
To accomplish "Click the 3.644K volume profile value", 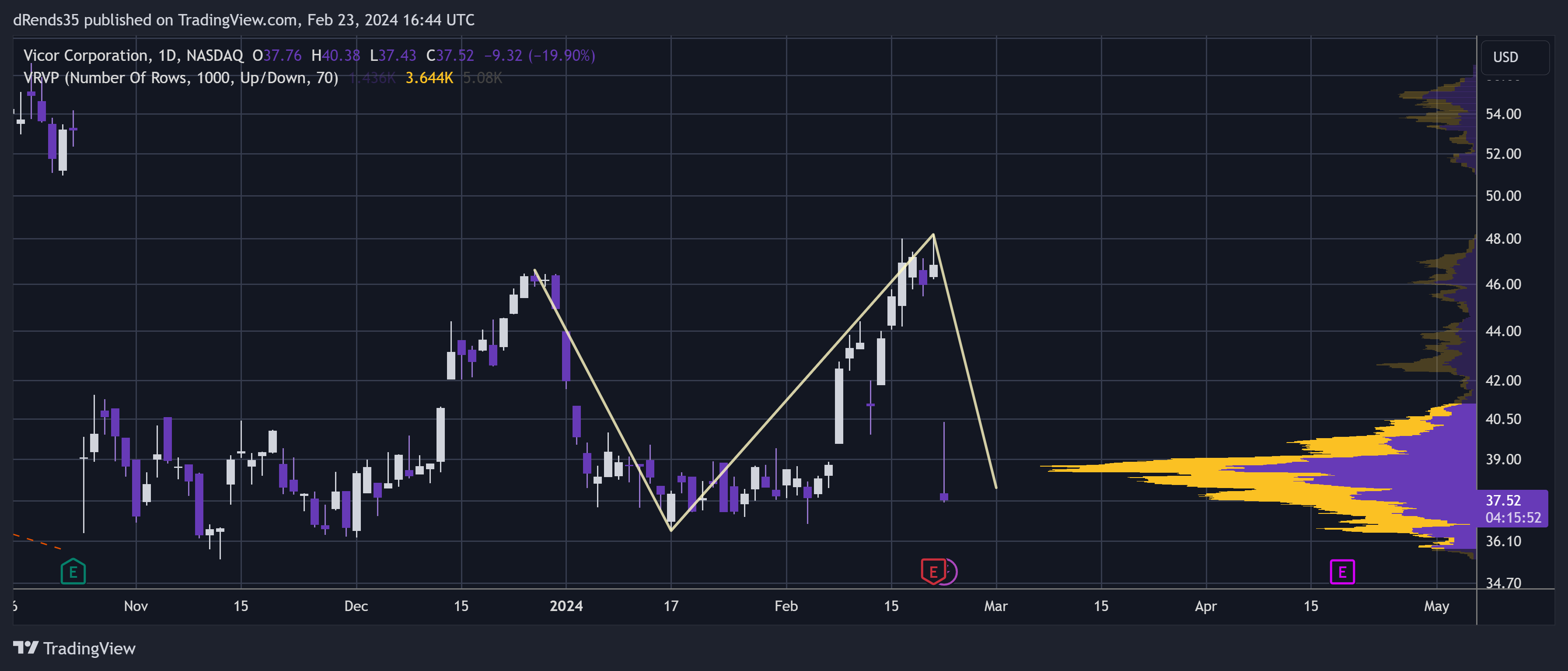I will [429, 78].
